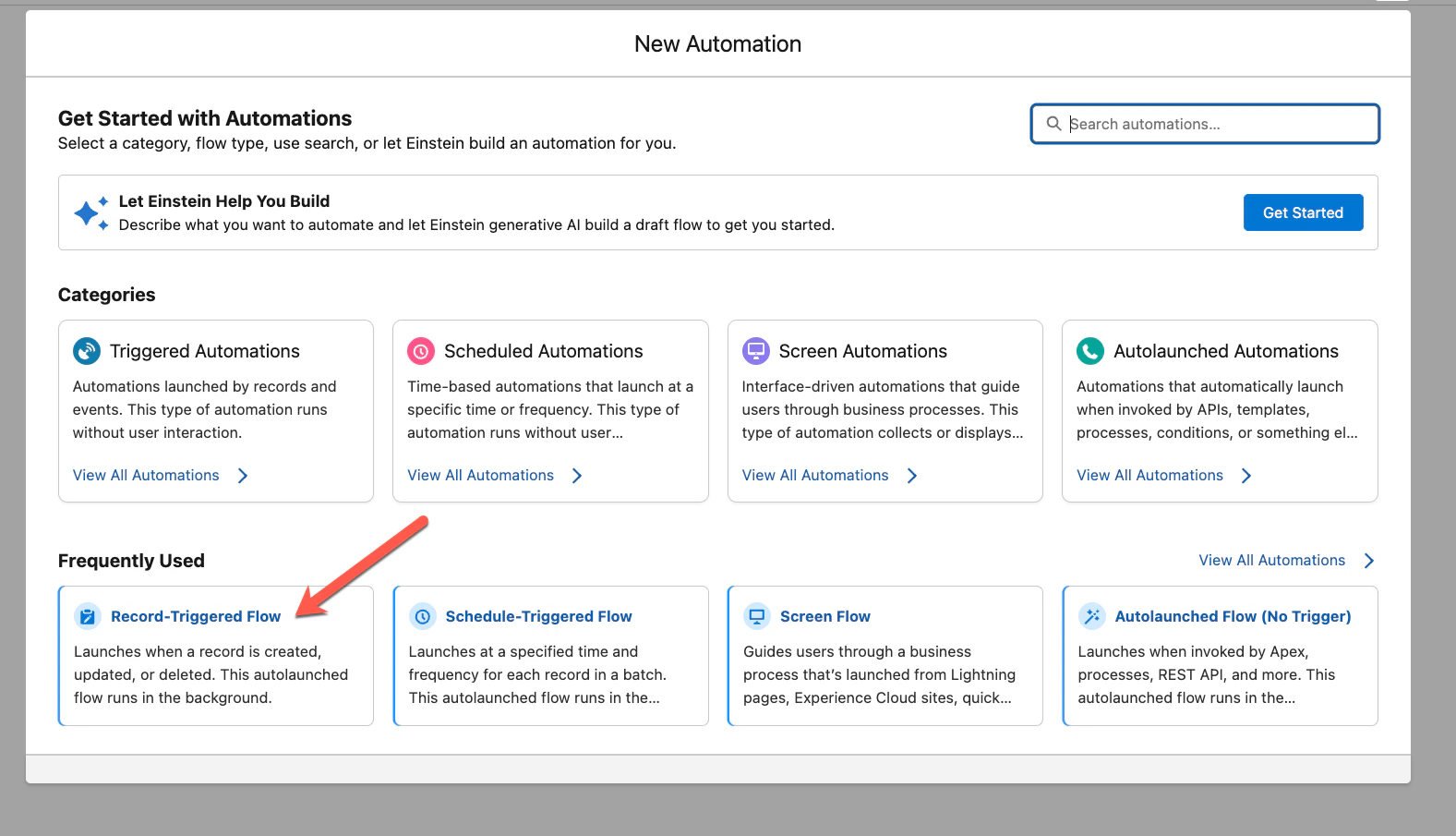
Task: Click the Einstein sparkle icon
Action: coord(91,212)
